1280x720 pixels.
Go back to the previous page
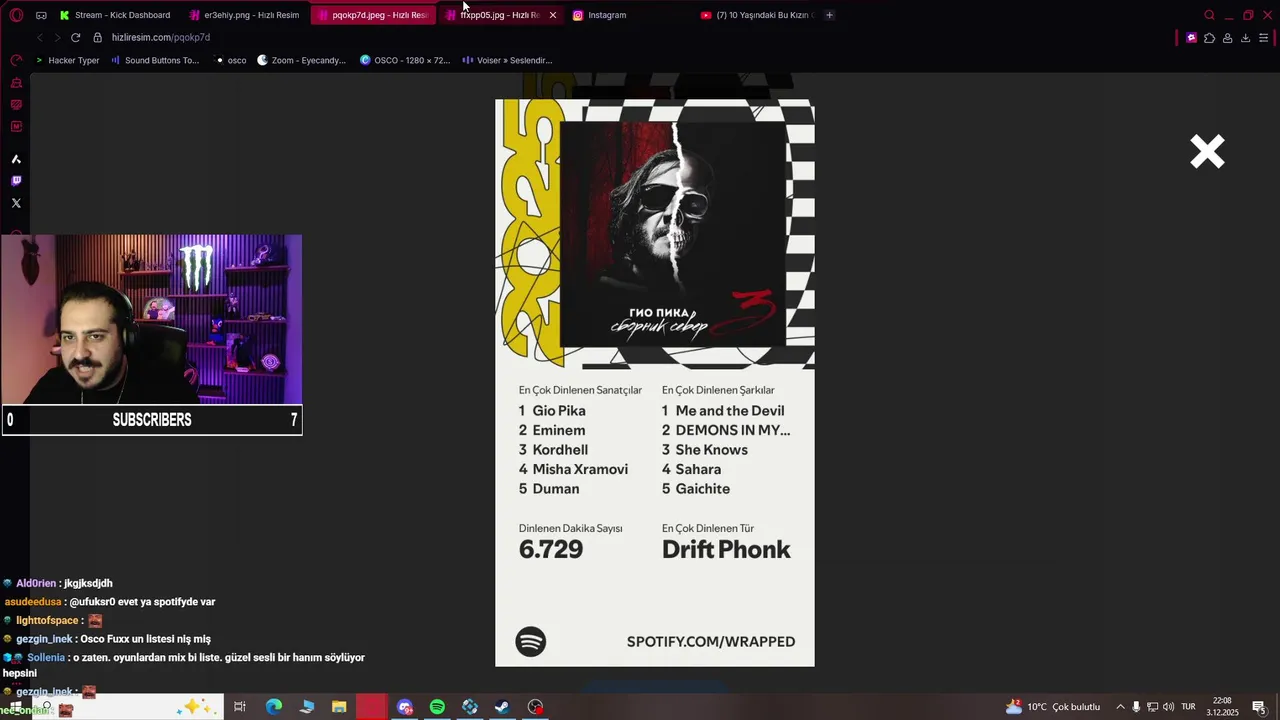[39, 37]
